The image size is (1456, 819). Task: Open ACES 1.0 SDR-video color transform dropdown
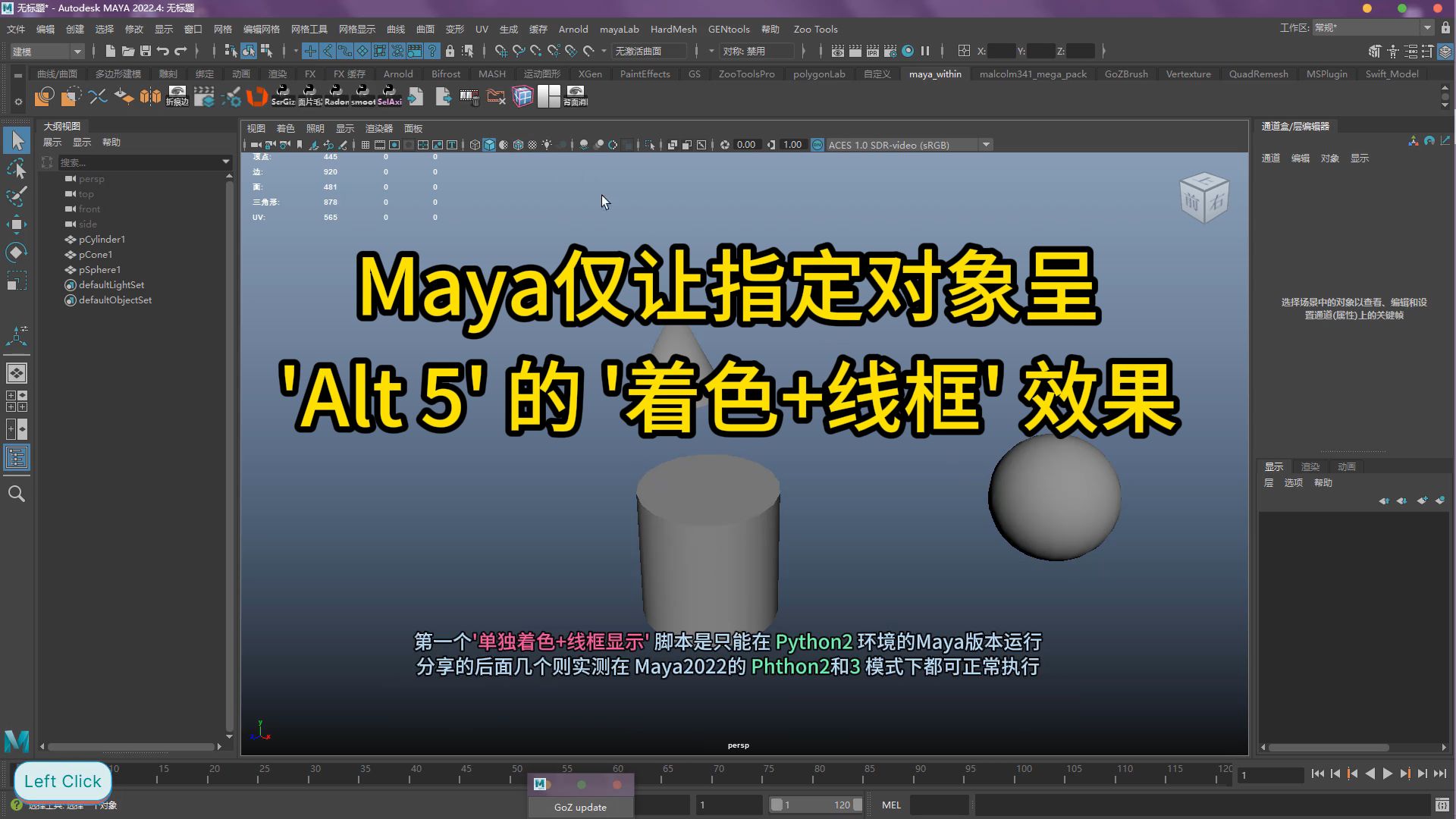[908, 145]
